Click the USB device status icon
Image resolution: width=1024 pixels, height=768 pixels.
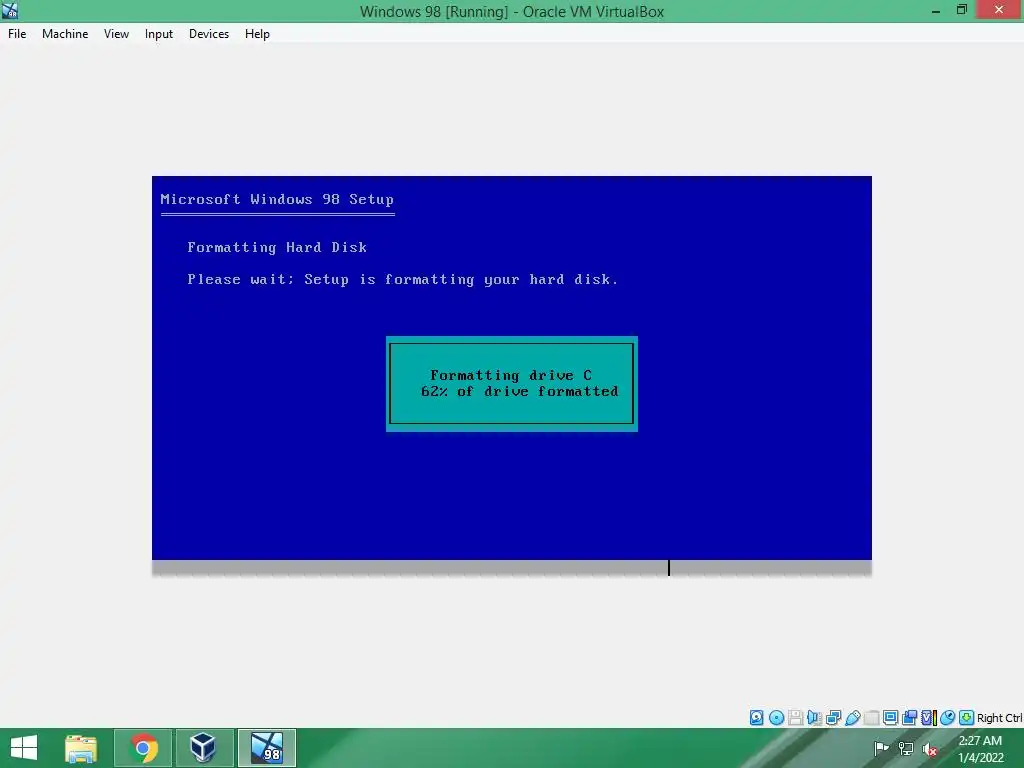(x=852, y=718)
